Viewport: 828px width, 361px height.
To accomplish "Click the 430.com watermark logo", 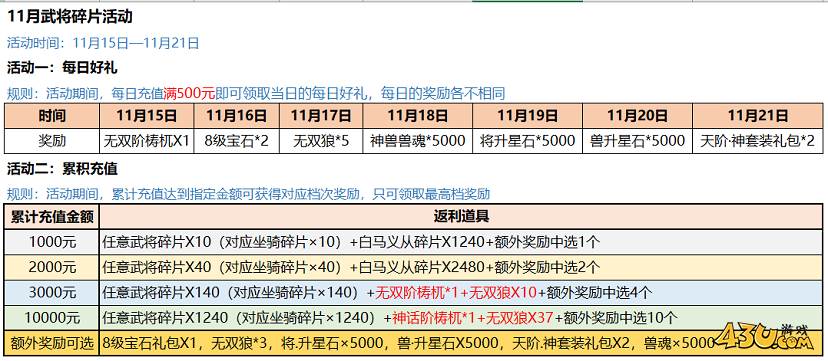I will point(769,338).
